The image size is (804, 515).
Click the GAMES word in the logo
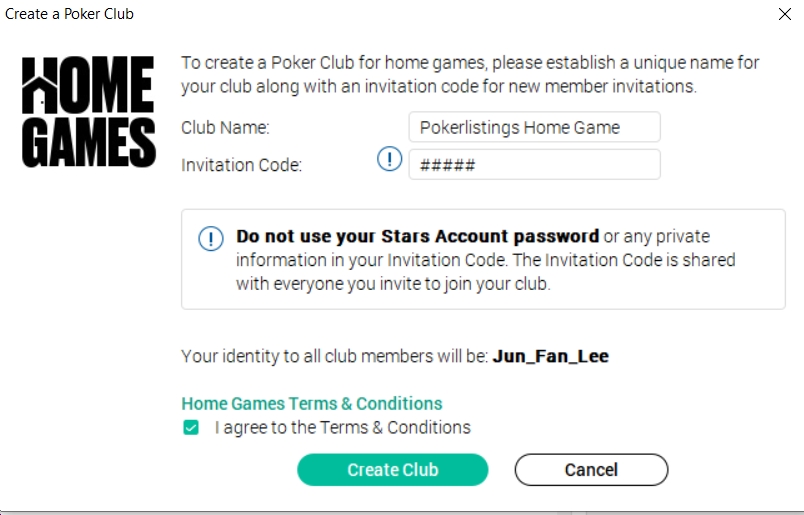click(x=89, y=142)
